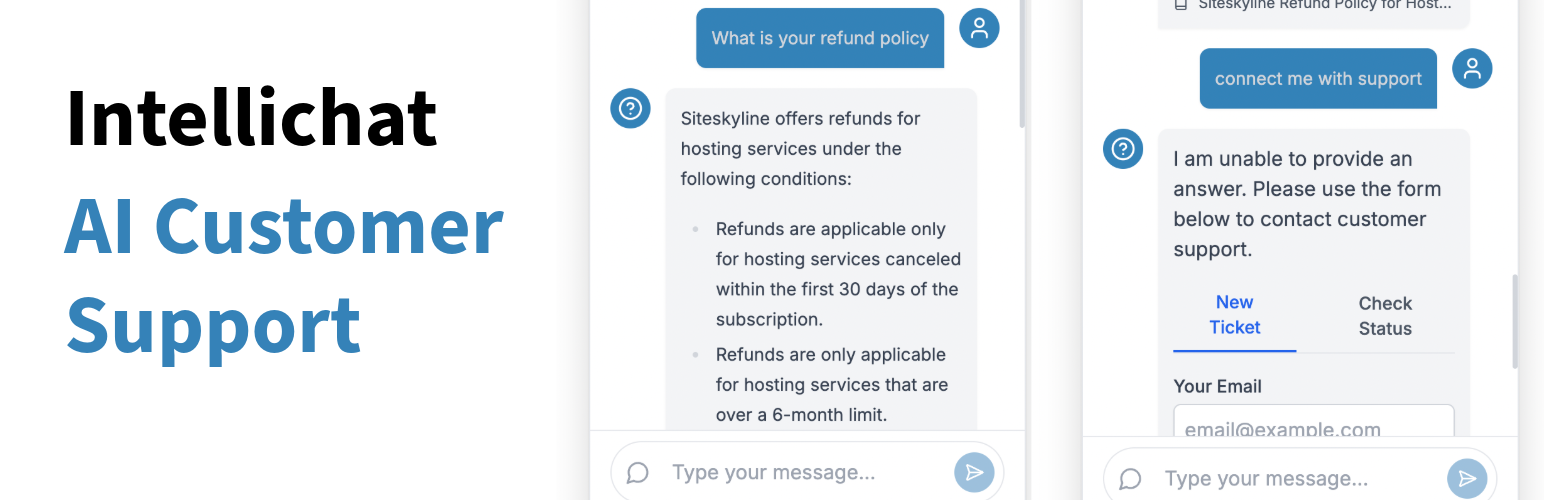The width and height of the screenshot is (1544, 500).
Task: Click the user avatar icon in right chat
Action: (x=1472, y=69)
